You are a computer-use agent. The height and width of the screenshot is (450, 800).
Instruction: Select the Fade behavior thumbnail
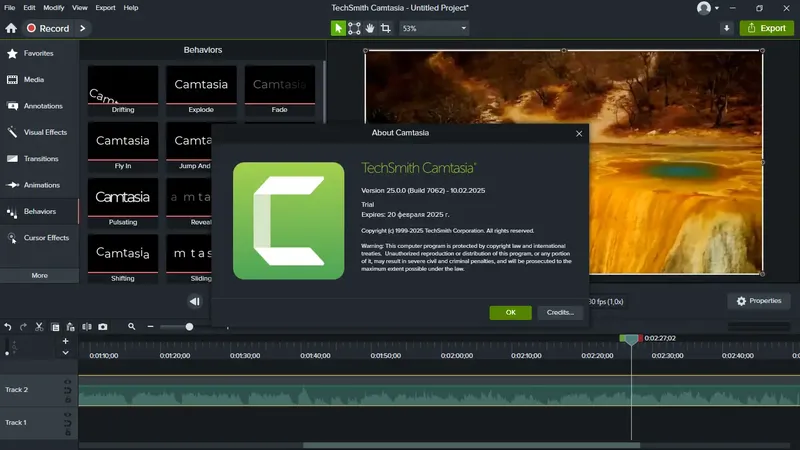tap(280, 89)
